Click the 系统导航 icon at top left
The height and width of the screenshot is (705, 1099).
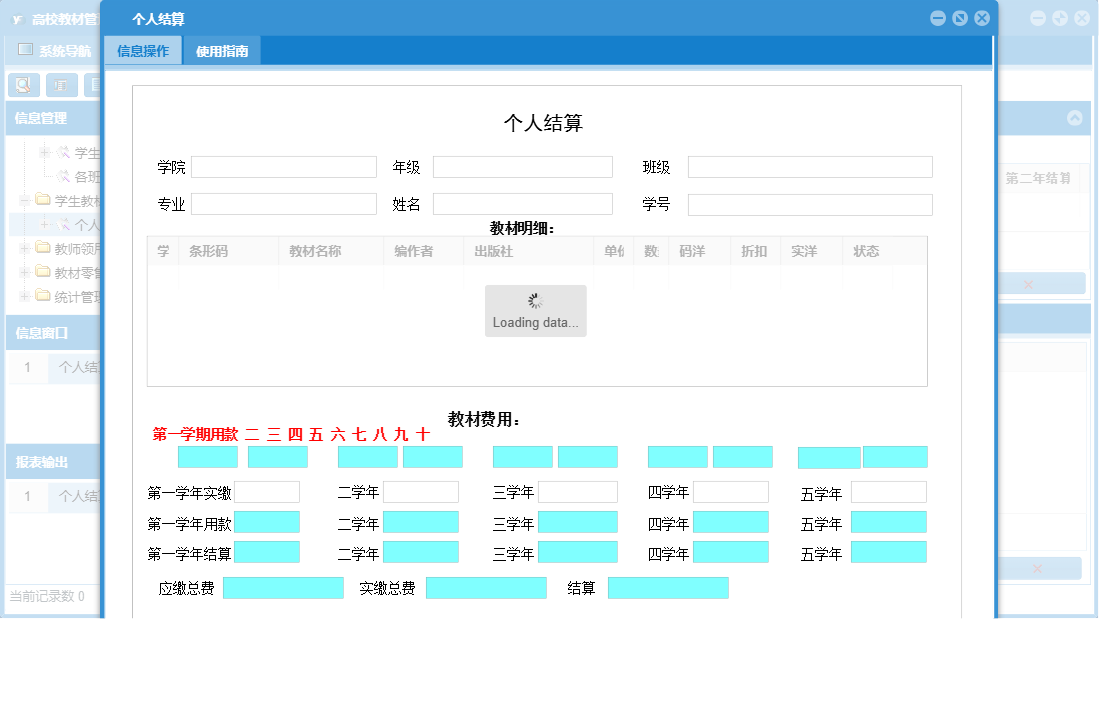coord(24,50)
